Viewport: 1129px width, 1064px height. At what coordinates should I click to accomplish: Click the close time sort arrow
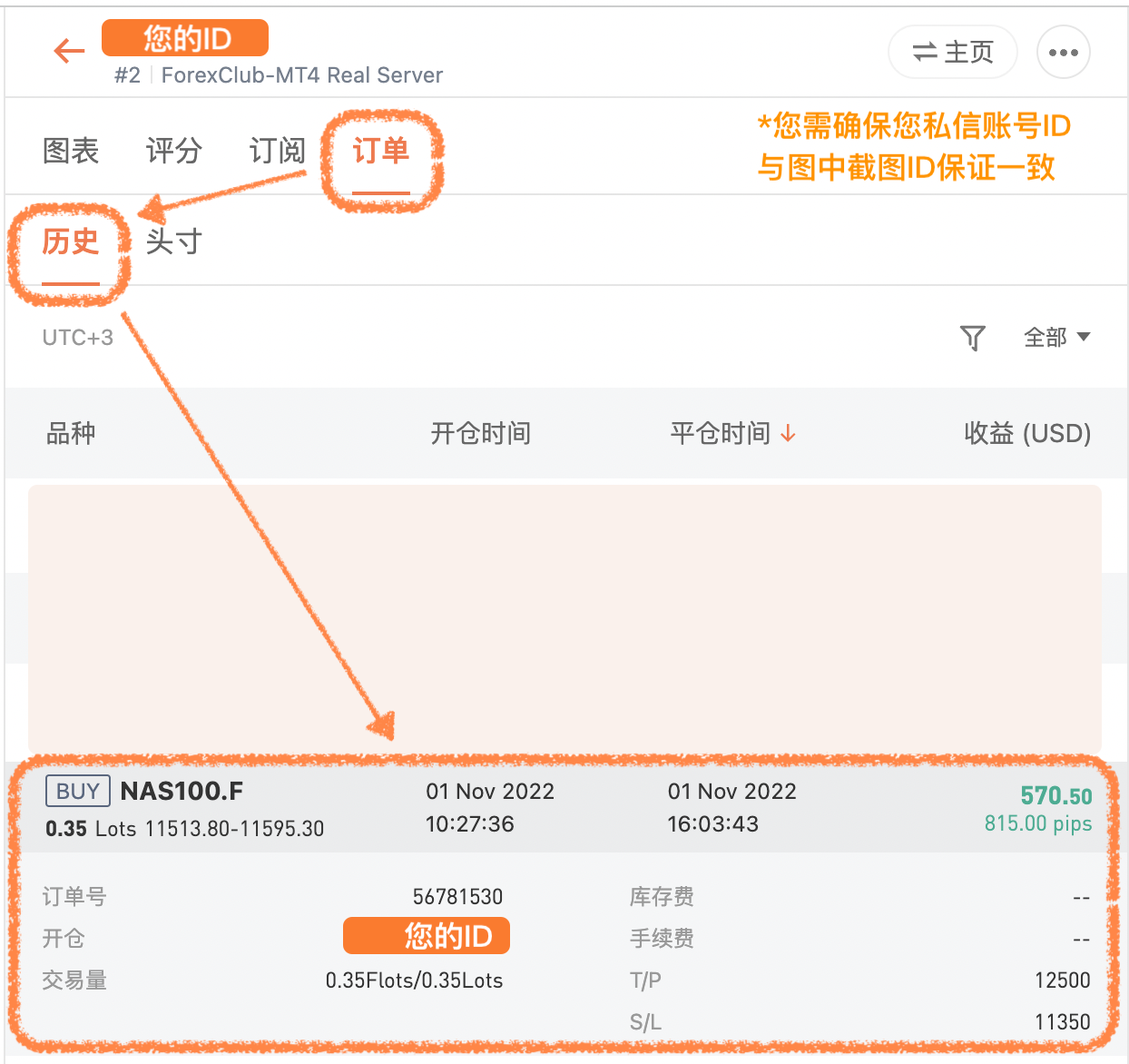click(x=788, y=434)
